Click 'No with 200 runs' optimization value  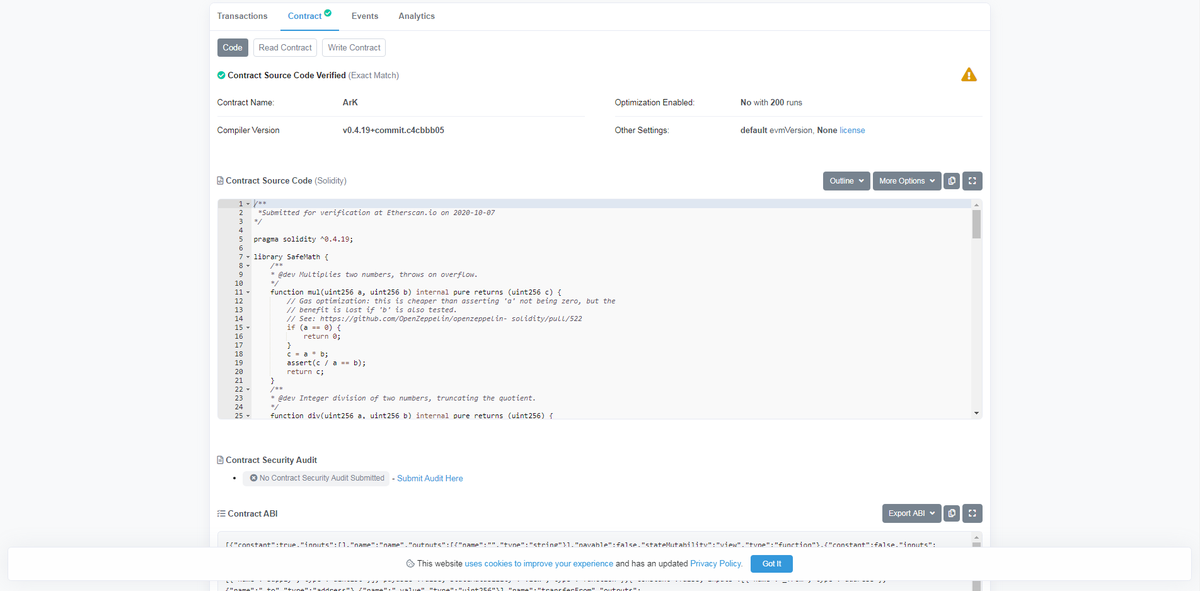[x=771, y=102]
